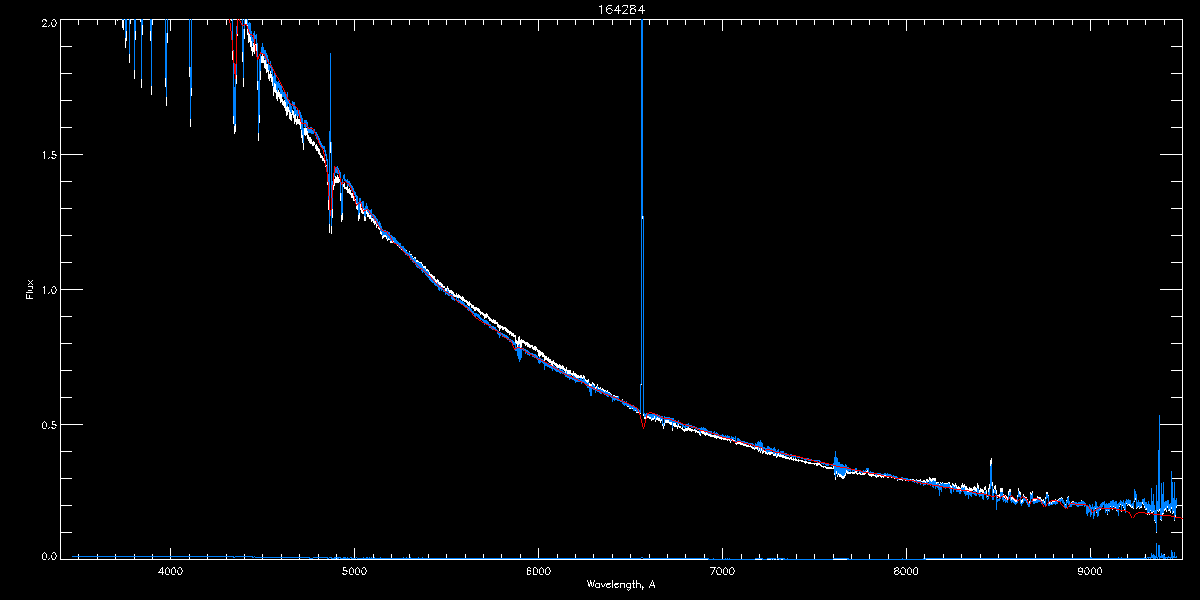The width and height of the screenshot is (1200, 600).
Task: Click the plot title 164284
Action: pos(621,10)
